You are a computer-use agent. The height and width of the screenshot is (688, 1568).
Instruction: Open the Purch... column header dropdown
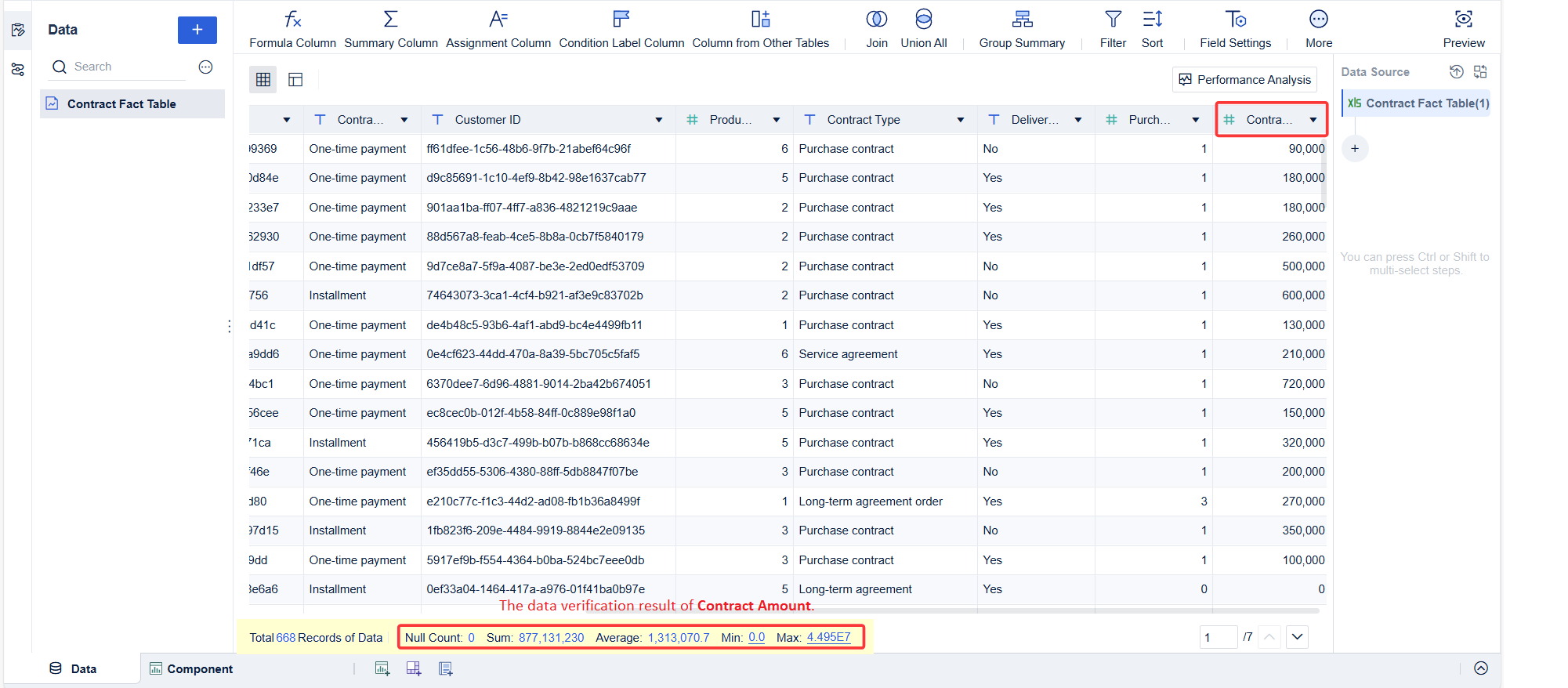[1196, 120]
